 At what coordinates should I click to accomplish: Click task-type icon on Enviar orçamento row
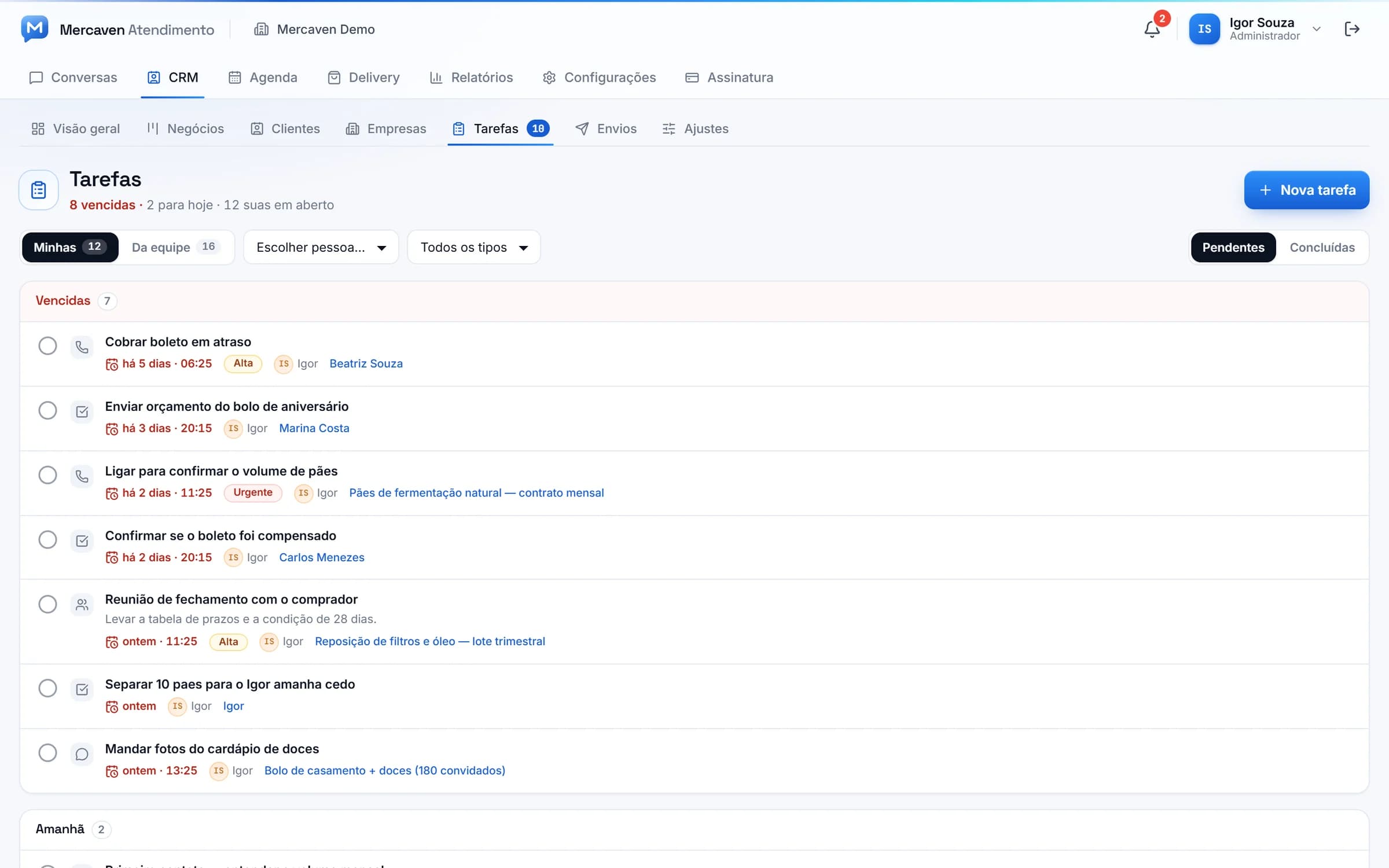click(x=82, y=411)
